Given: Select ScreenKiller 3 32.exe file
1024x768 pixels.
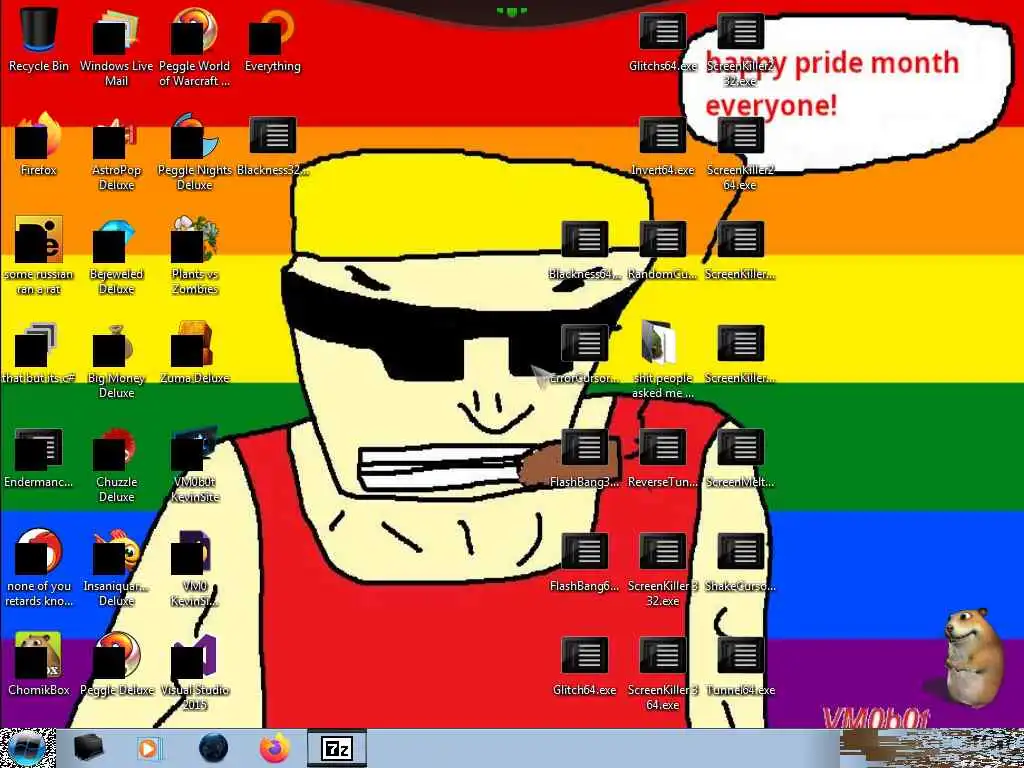Looking at the screenshot, I should [x=663, y=569].
